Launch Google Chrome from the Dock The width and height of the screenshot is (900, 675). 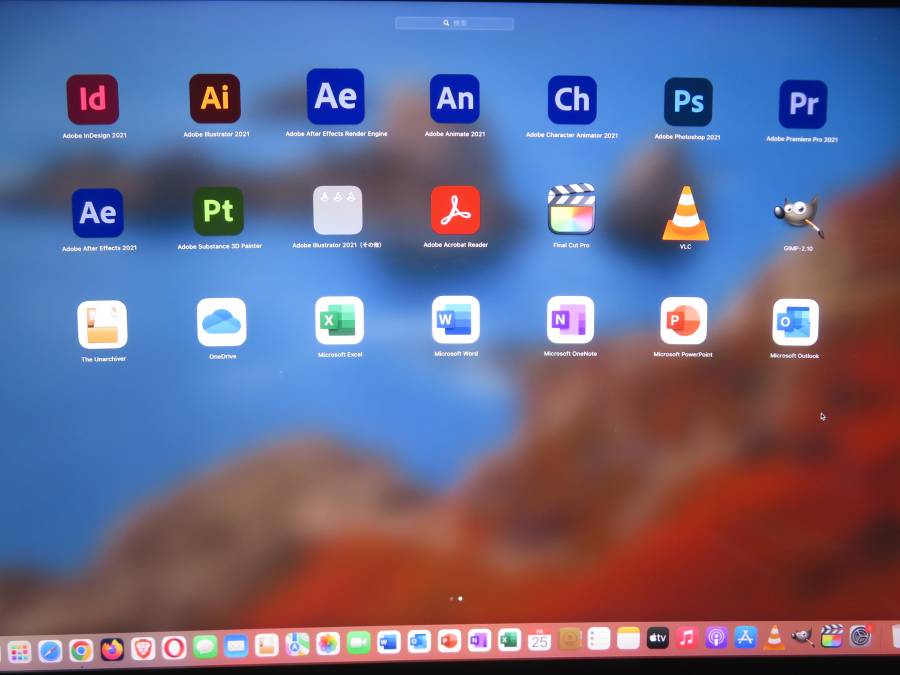[81, 650]
